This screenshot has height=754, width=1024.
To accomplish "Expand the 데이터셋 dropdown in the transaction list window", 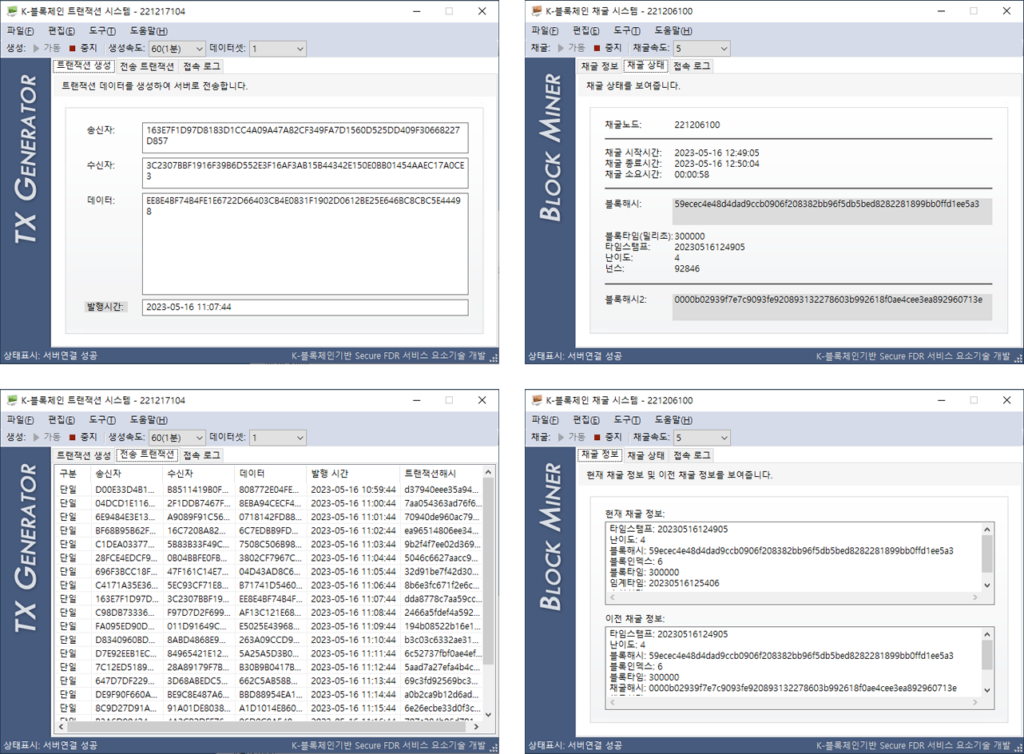I will tap(277, 438).
